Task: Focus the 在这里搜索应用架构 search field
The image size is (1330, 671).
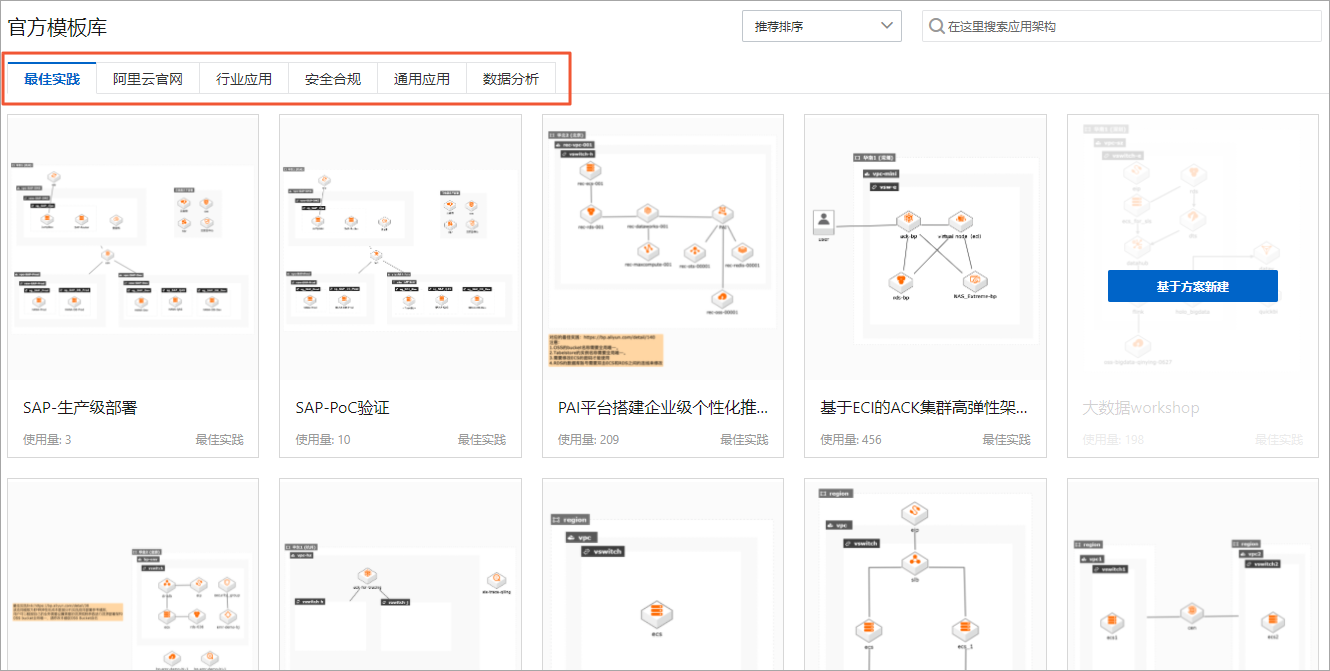Action: pyautogui.click(x=1121, y=26)
